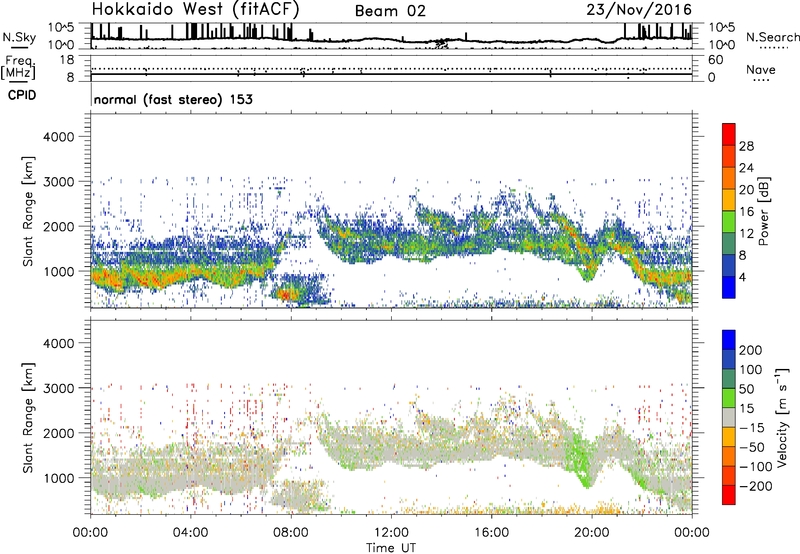
Task: Click the date '23/Nov/2016'
Action: 639,9
